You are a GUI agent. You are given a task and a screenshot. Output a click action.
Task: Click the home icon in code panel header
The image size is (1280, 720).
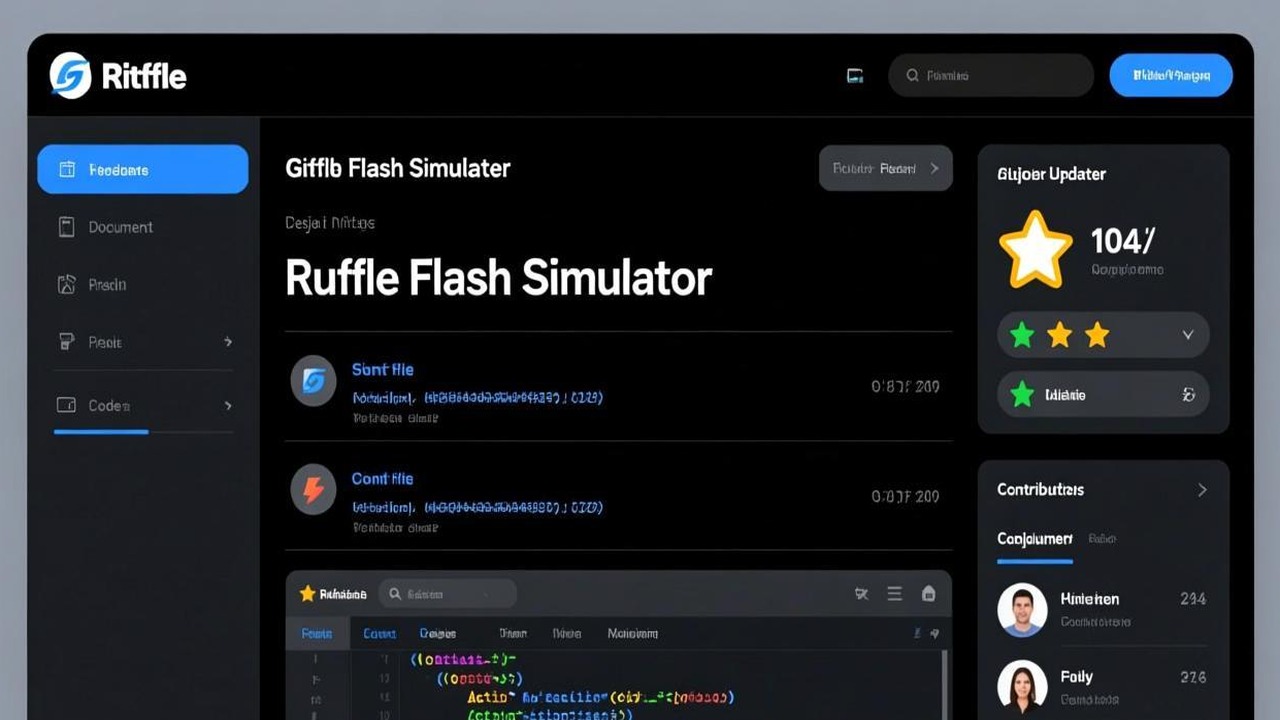point(928,594)
